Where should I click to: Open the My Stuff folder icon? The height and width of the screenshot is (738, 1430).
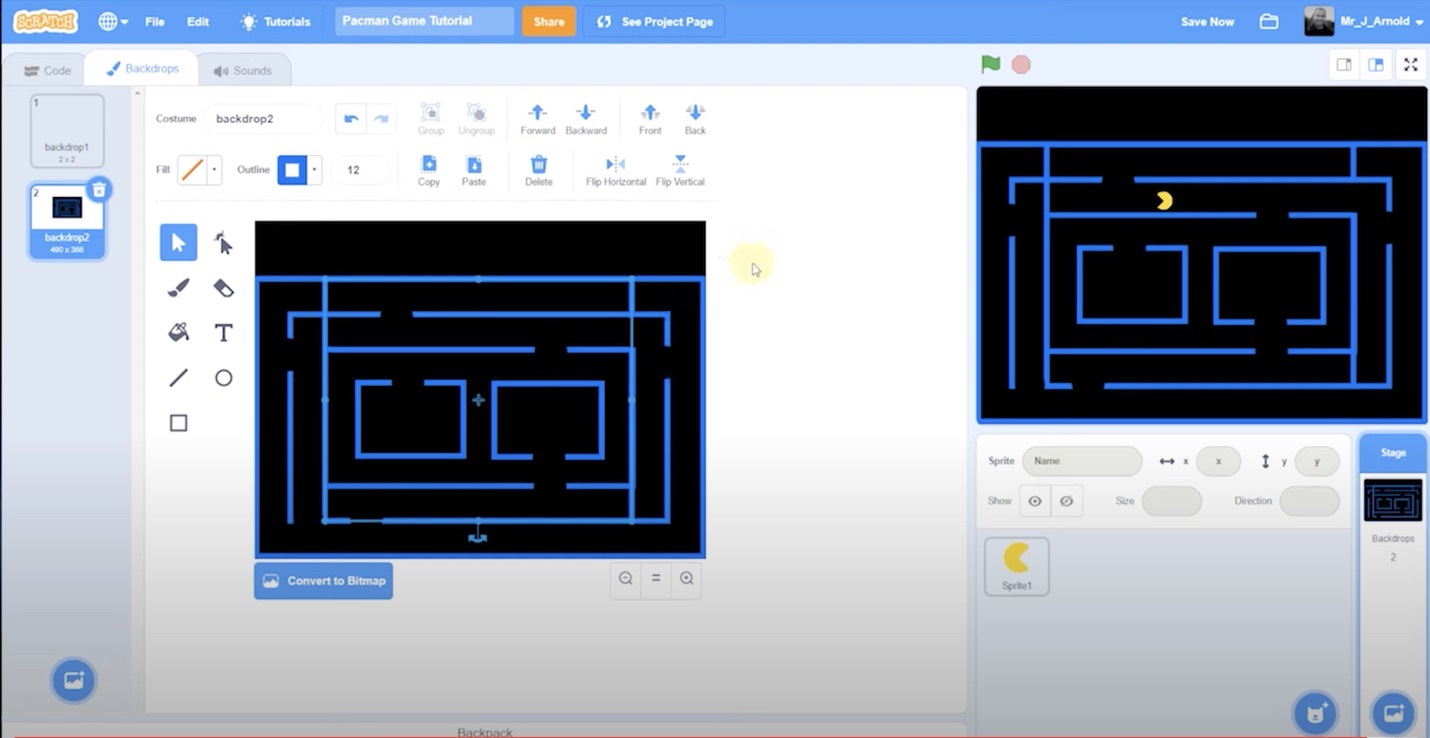1269,21
